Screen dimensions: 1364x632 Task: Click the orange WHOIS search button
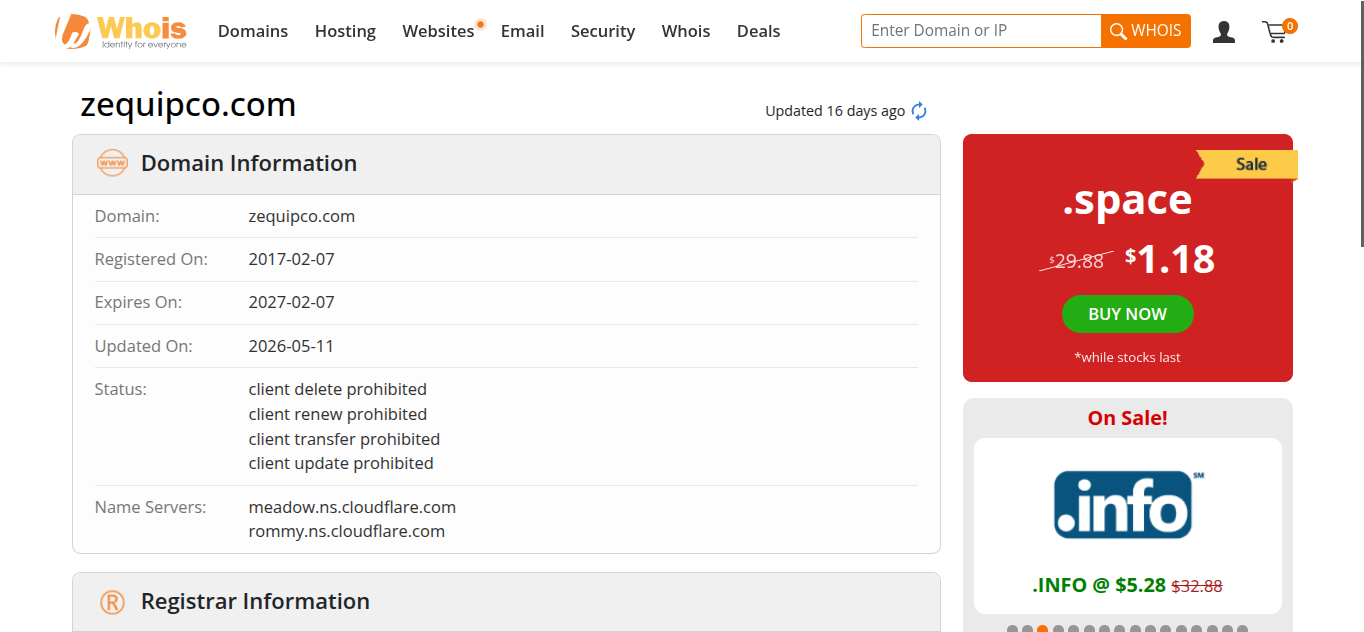pyautogui.click(x=1146, y=31)
